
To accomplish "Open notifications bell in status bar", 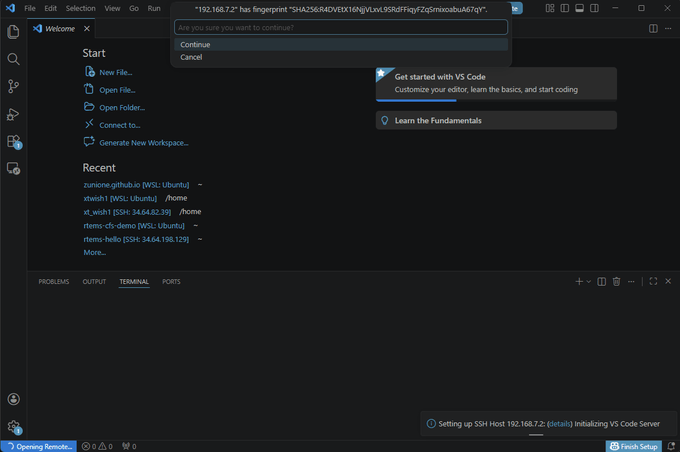I will pyautogui.click(x=671, y=446).
